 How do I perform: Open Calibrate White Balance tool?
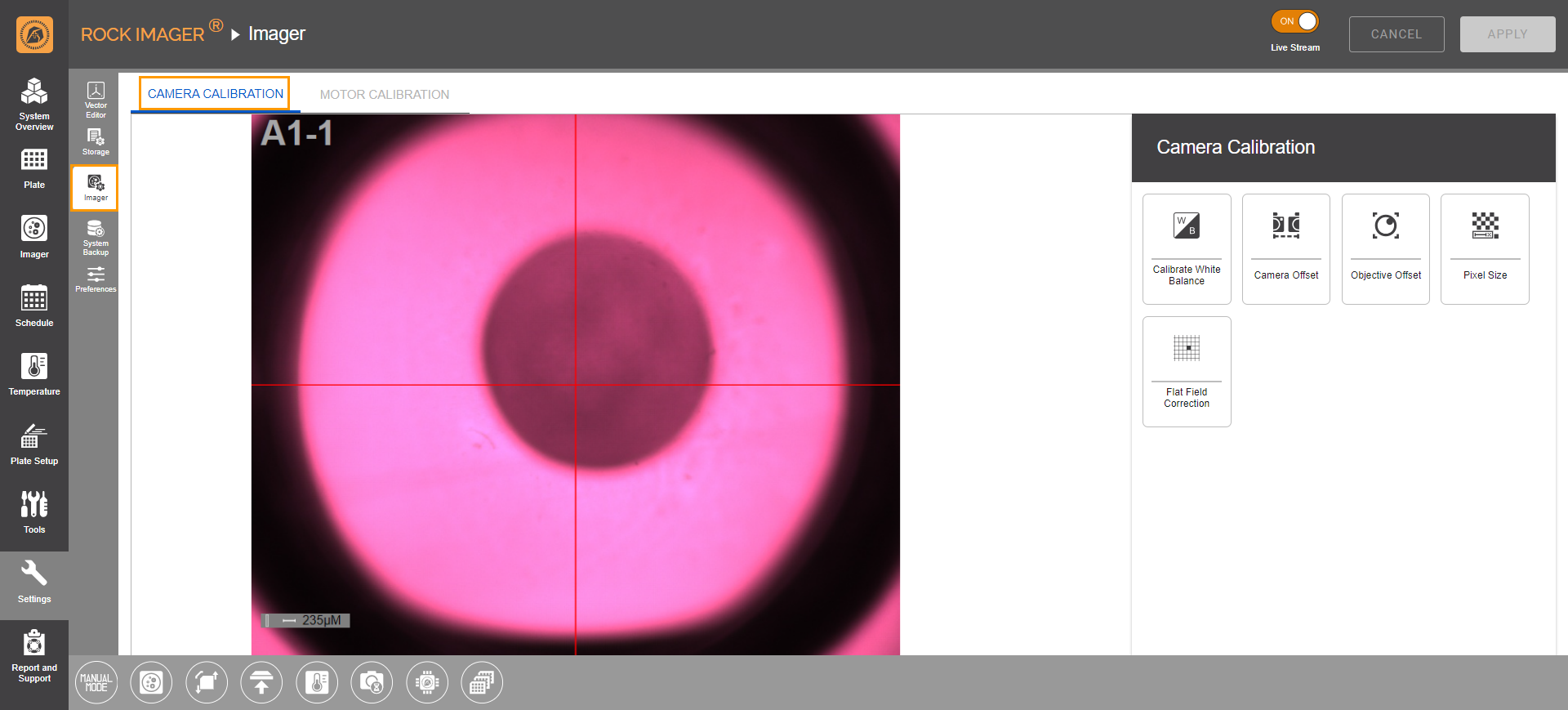[1186, 248]
